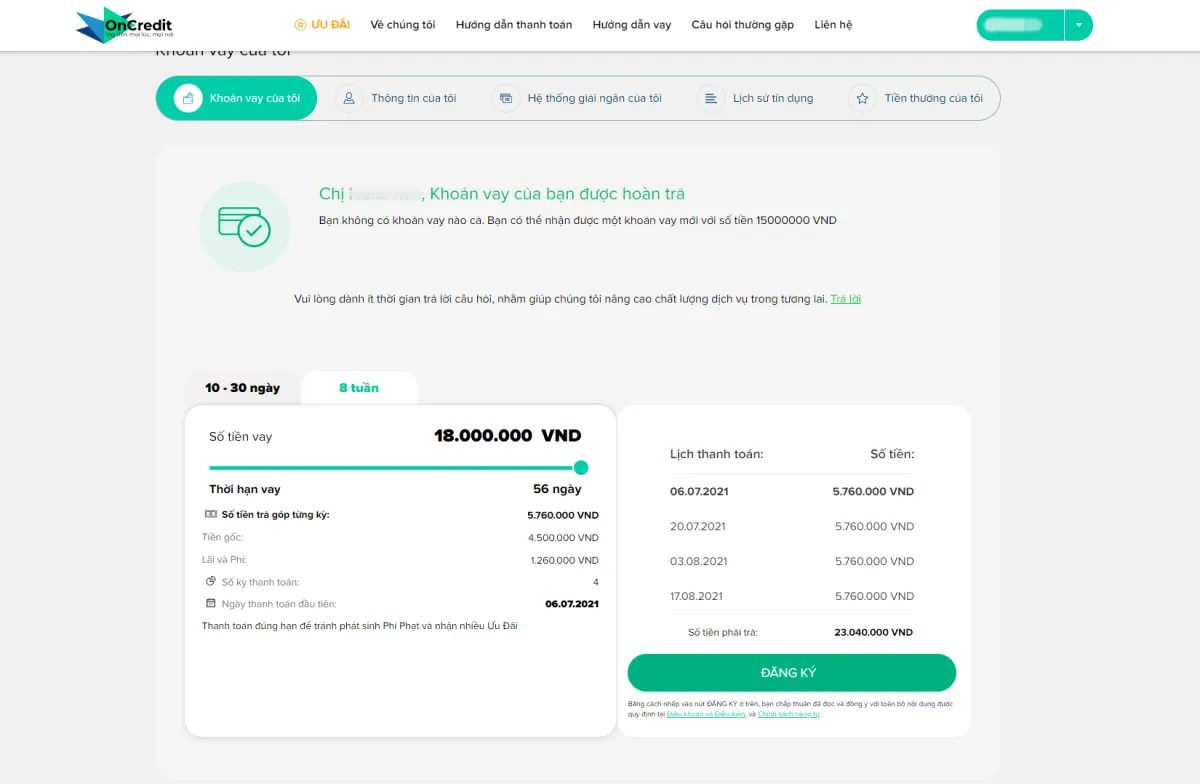The width and height of the screenshot is (1200, 784).
Task: Click the Lịch thanh toán header
Action: coord(716,454)
